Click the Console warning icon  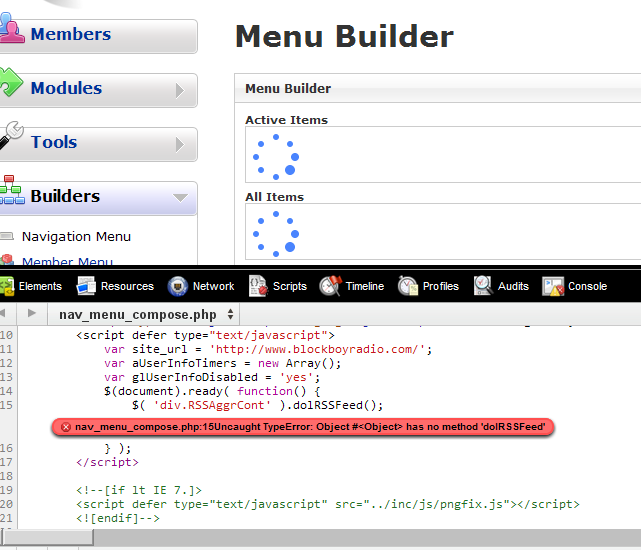553,286
